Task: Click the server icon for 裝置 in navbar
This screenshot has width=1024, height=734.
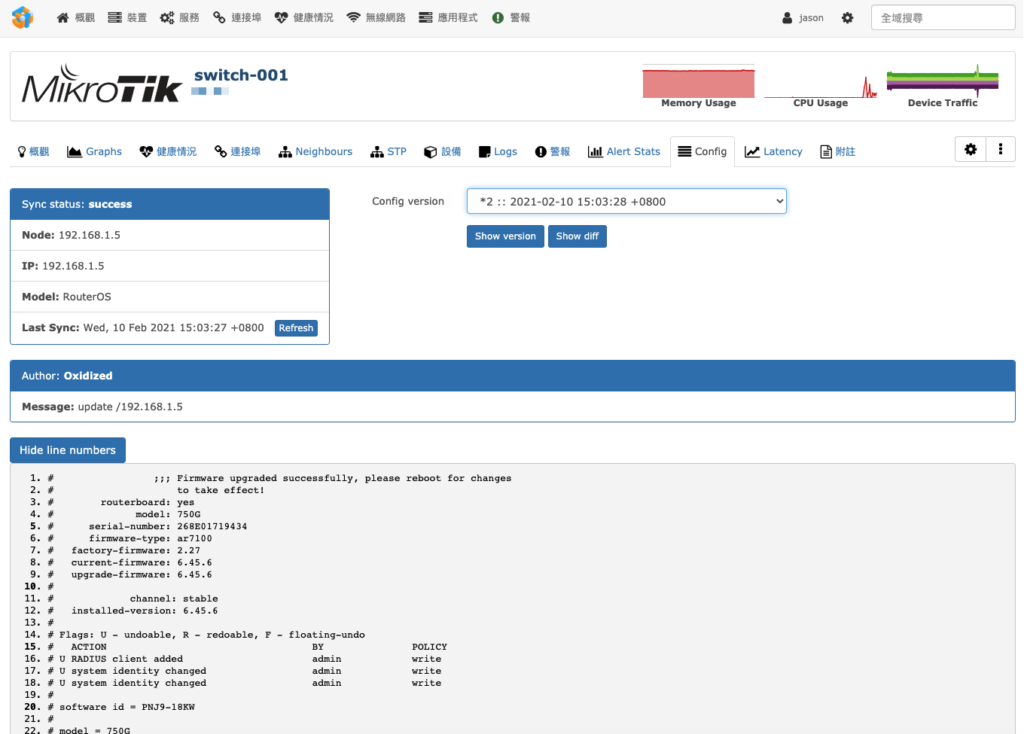Action: [115, 18]
